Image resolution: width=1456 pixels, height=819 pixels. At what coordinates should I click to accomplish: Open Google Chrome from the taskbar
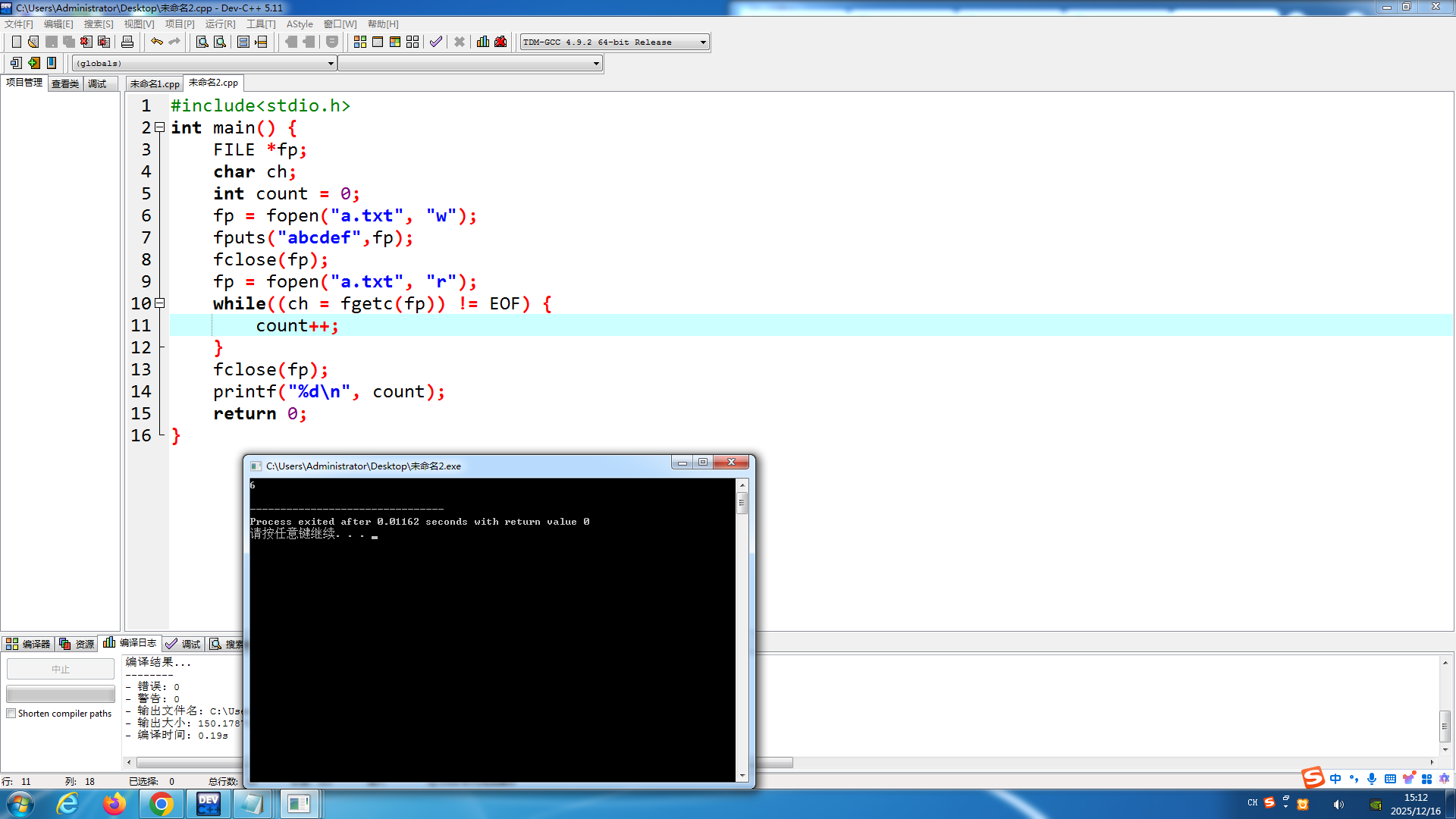point(161,804)
